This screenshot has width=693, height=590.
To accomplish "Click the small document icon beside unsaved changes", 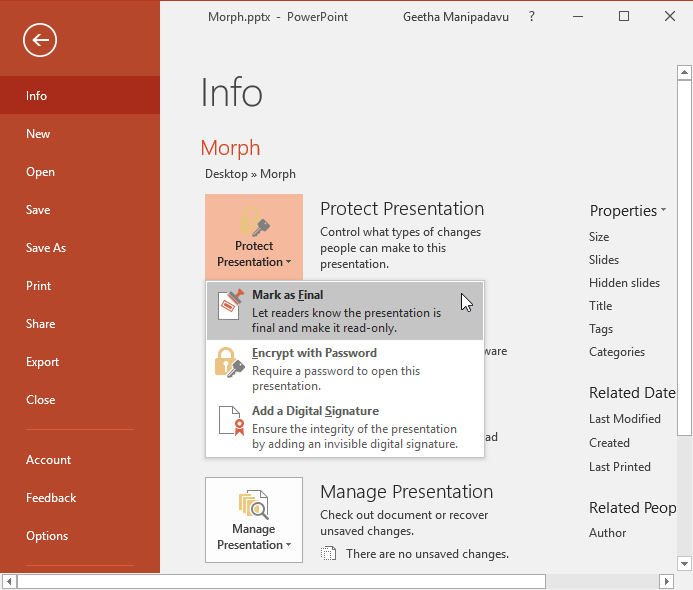I will (x=329, y=553).
